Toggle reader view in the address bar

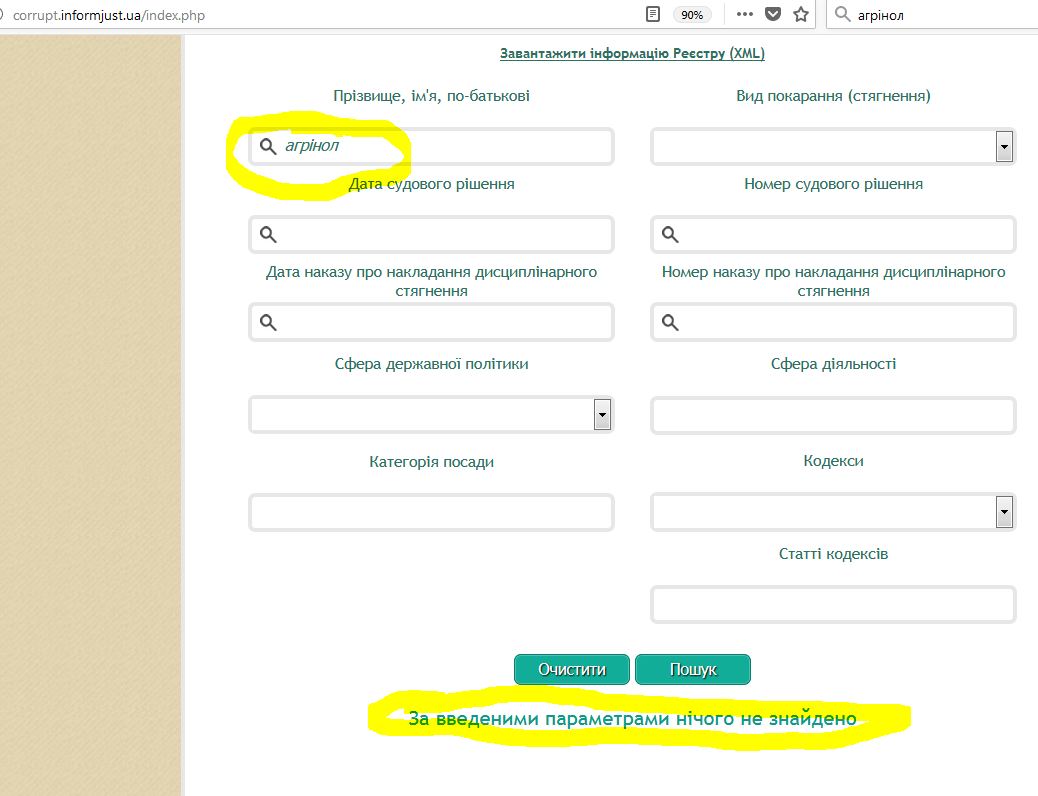click(x=653, y=15)
